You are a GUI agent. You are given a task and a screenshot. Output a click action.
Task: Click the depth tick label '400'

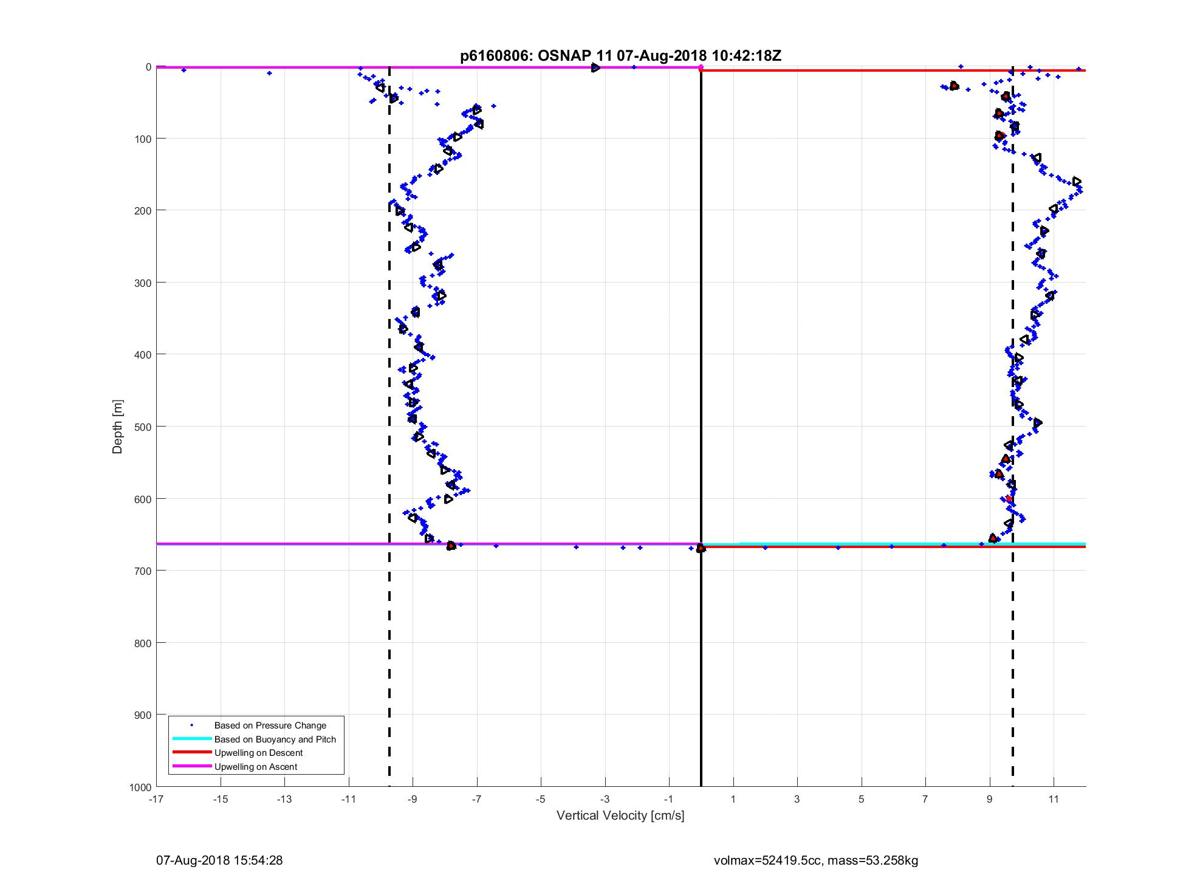(x=142, y=355)
